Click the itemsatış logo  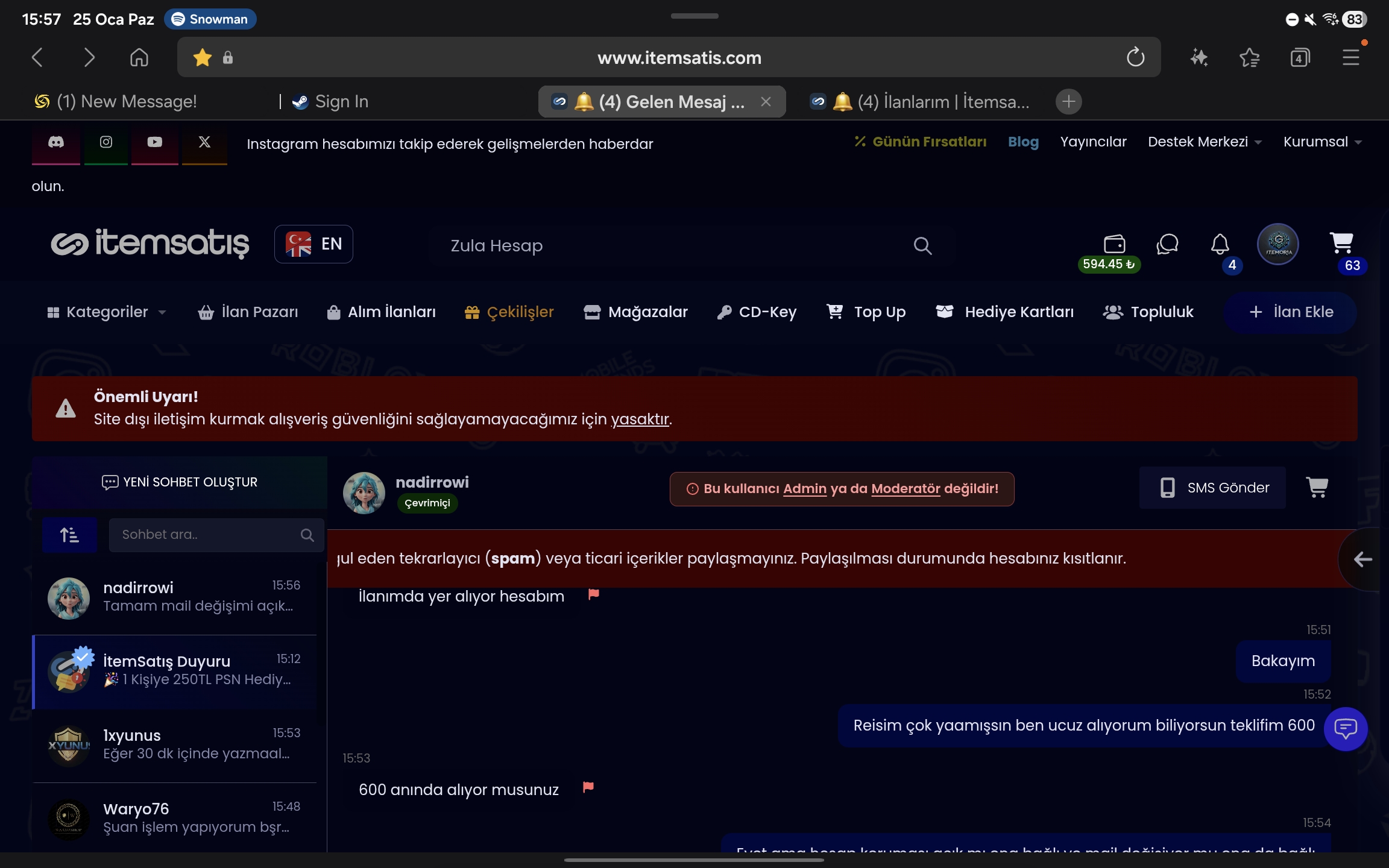pyautogui.click(x=150, y=244)
